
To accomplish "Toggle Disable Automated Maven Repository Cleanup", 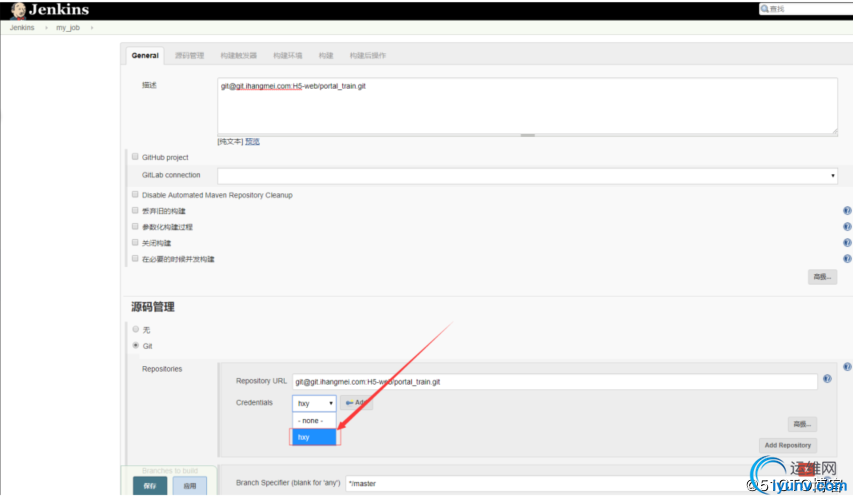I will 135,194.
